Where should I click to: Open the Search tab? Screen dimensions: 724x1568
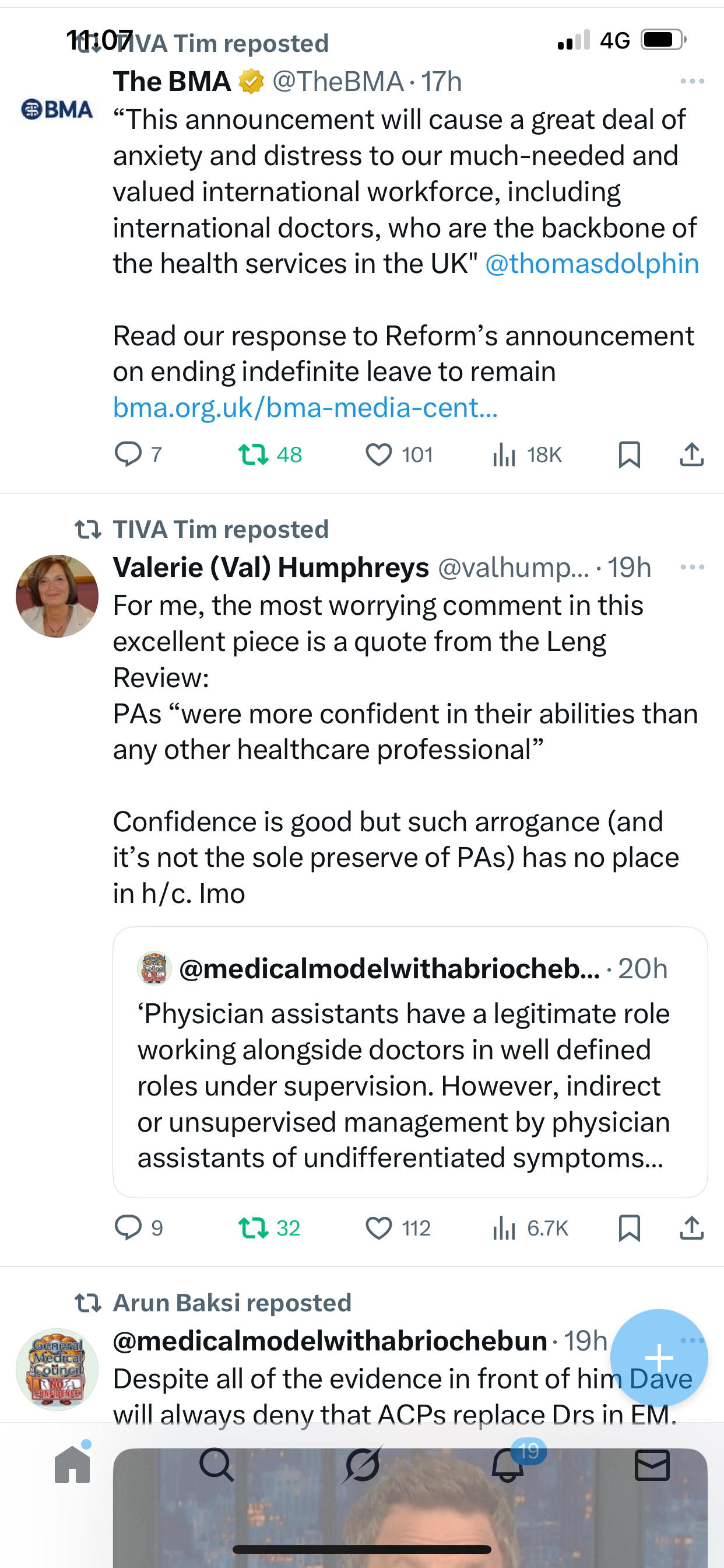click(x=217, y=1465)
